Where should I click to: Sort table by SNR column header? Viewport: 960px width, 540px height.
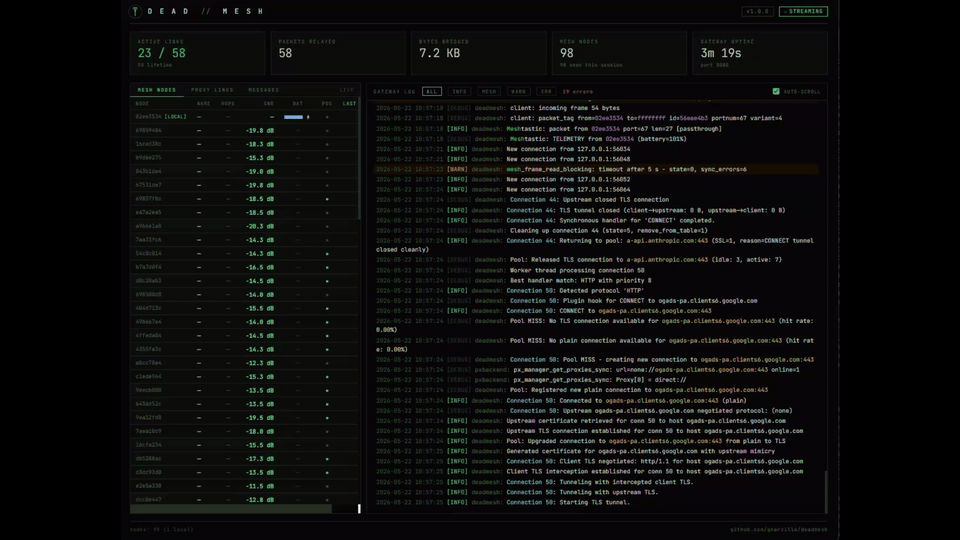[x=268, y=103]
